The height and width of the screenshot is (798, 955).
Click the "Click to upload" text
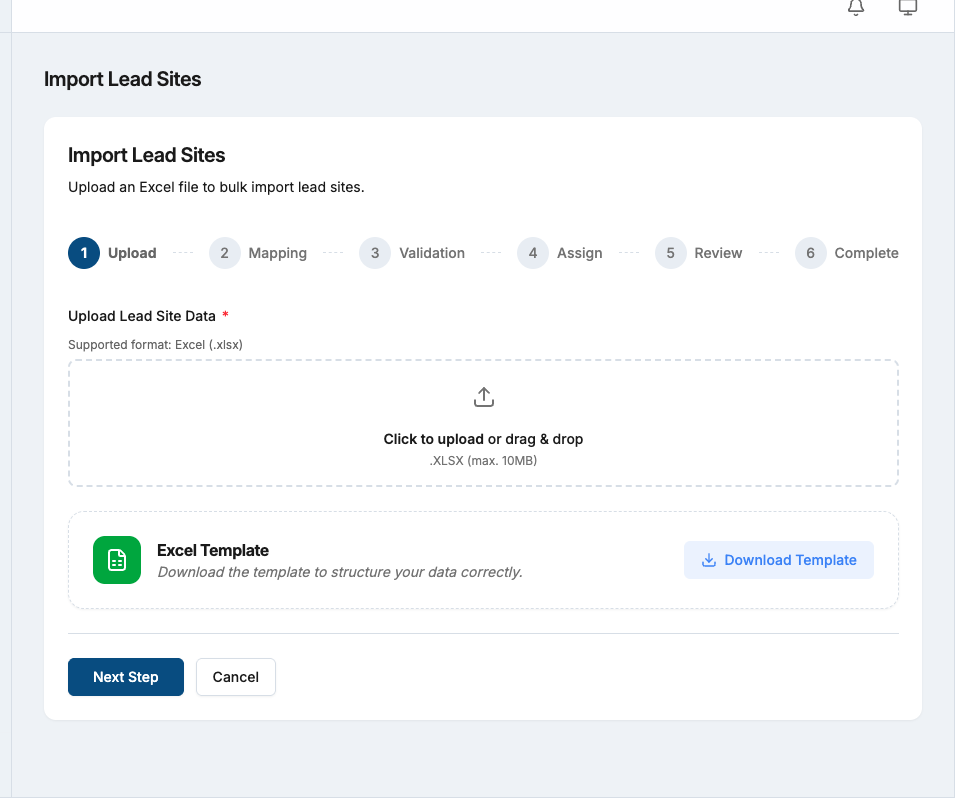coord(424,439)
